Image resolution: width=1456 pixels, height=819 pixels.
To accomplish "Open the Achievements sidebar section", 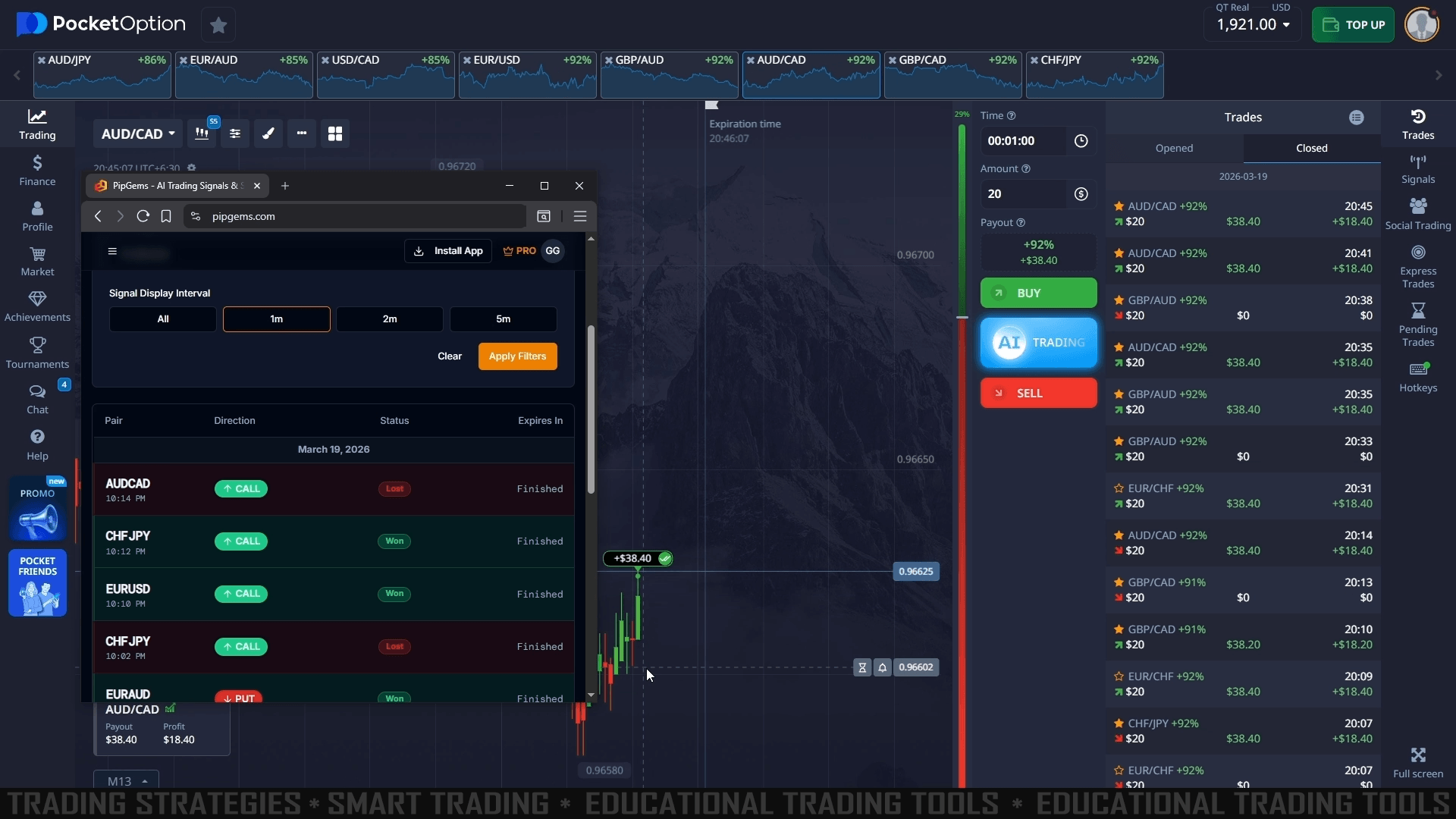I will point(37,307).
